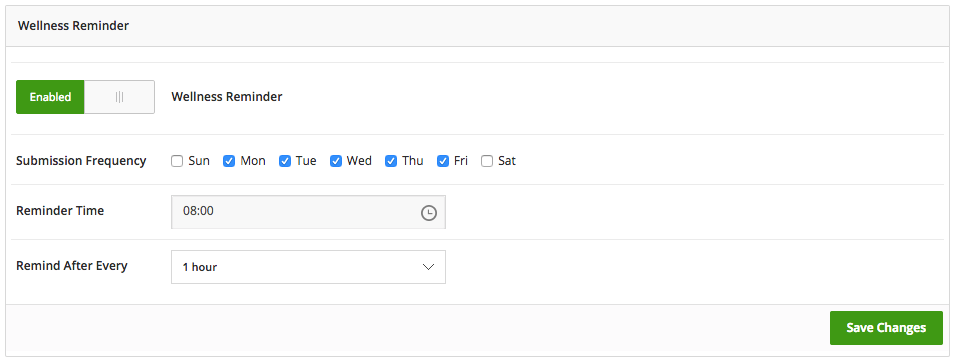Uncheck the Tue checkbox

[x=285, y=161]
